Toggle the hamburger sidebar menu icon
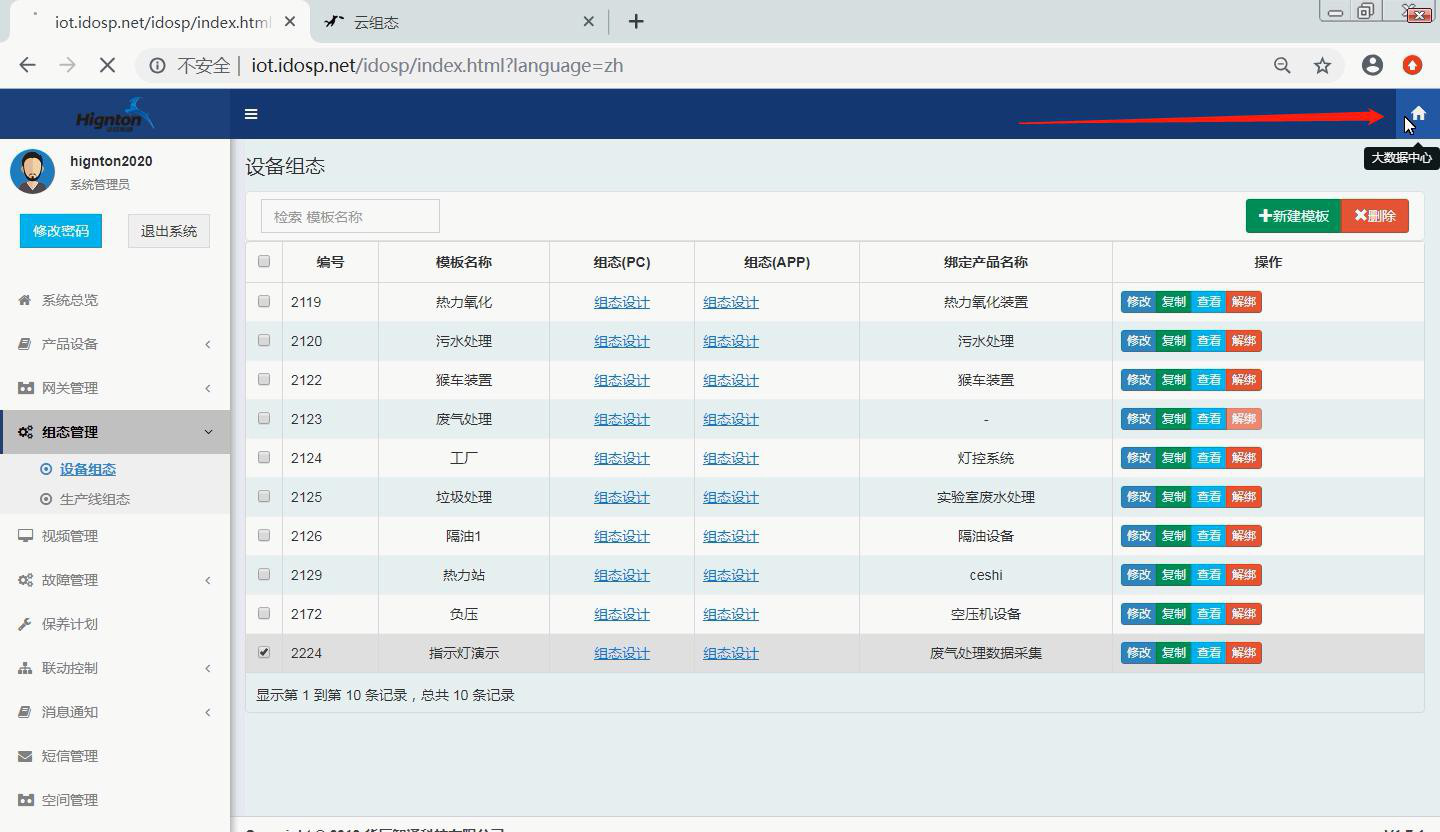 pos(251,114)
